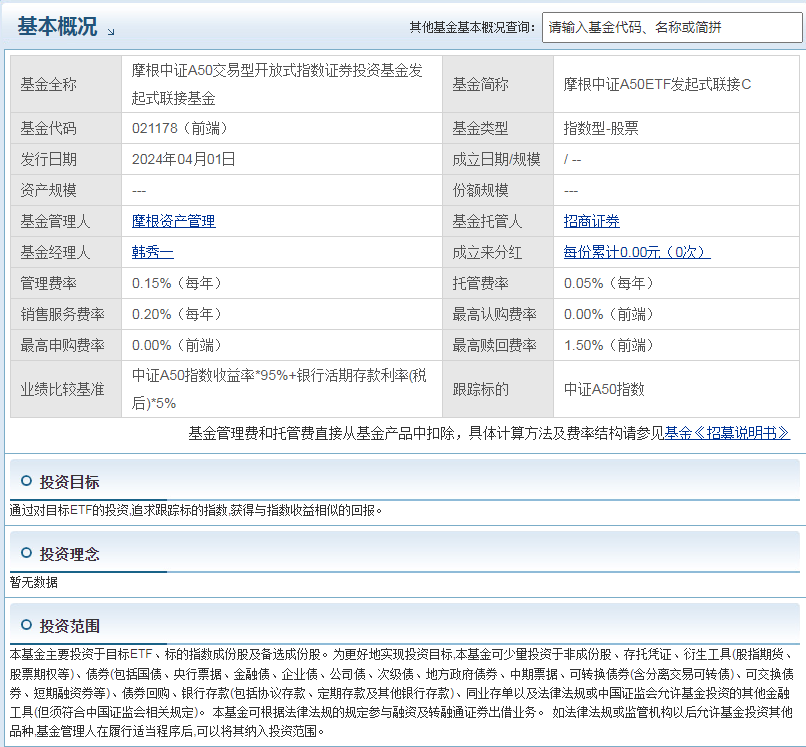Image resolution: width=806 pixels, height=747 pixels.
Task: Click the 基金经理人 label cell
Action: tap(66, 252)
